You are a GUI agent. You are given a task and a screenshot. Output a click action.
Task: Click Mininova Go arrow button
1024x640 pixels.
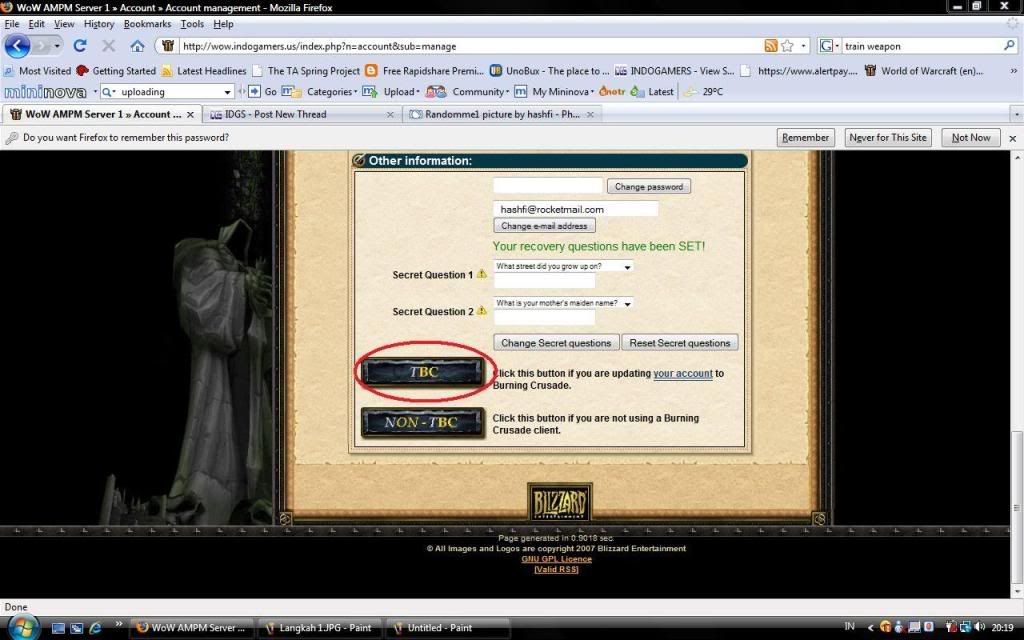255,91
